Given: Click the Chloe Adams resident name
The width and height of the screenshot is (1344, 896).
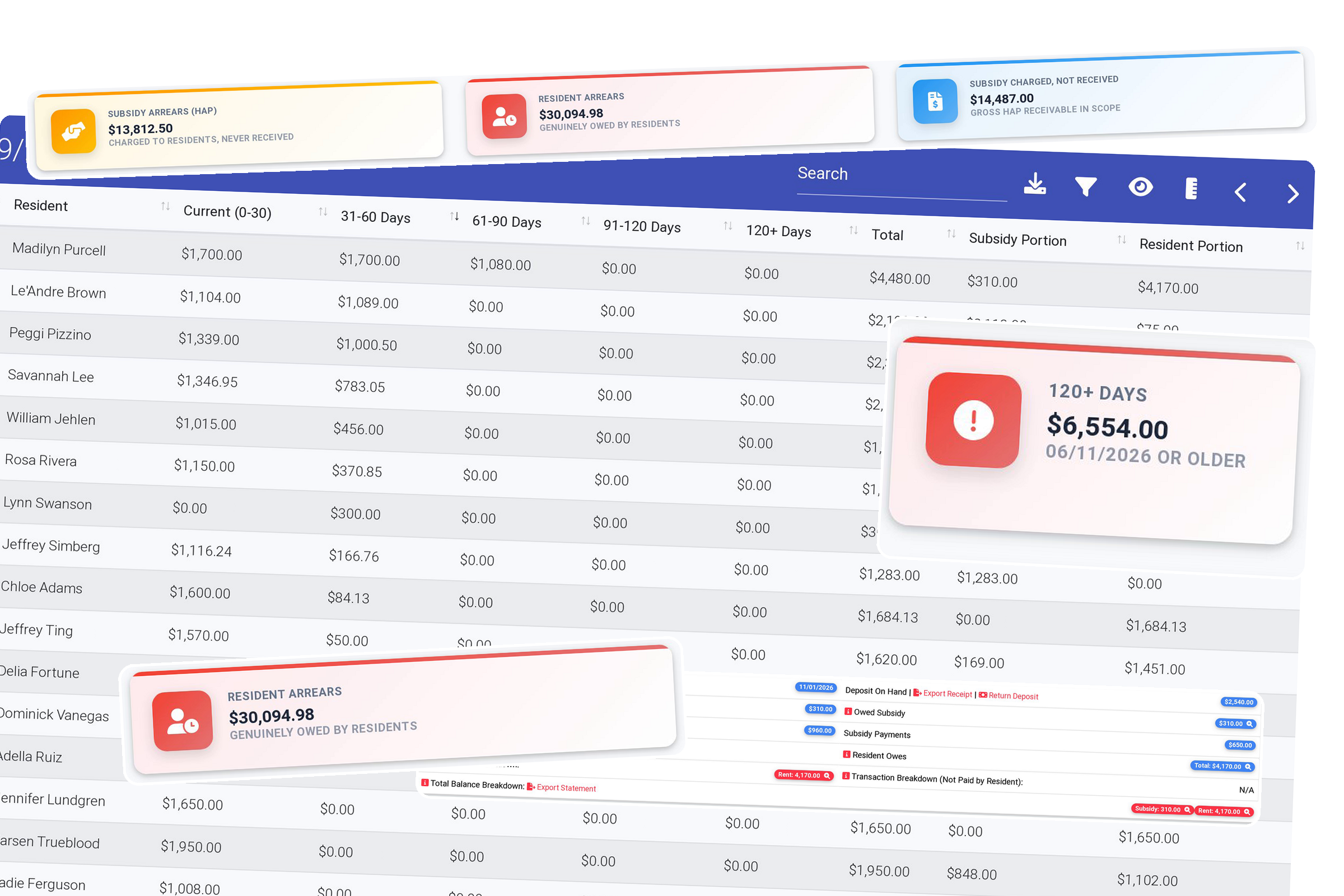Looking at the screenshot, I should click(x=41, y=587).
